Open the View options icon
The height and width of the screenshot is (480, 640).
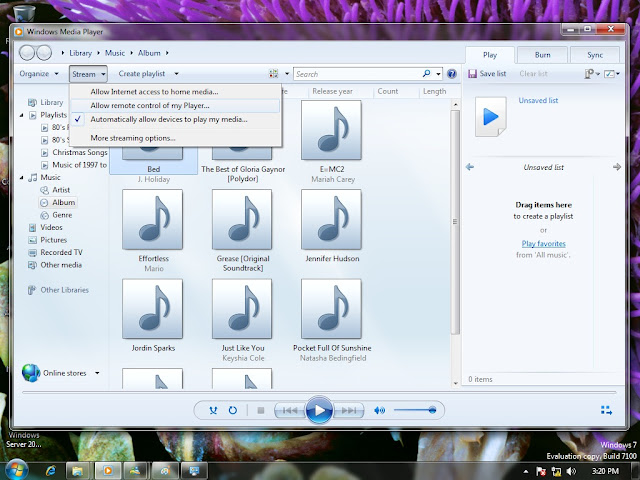pos(273,73)
